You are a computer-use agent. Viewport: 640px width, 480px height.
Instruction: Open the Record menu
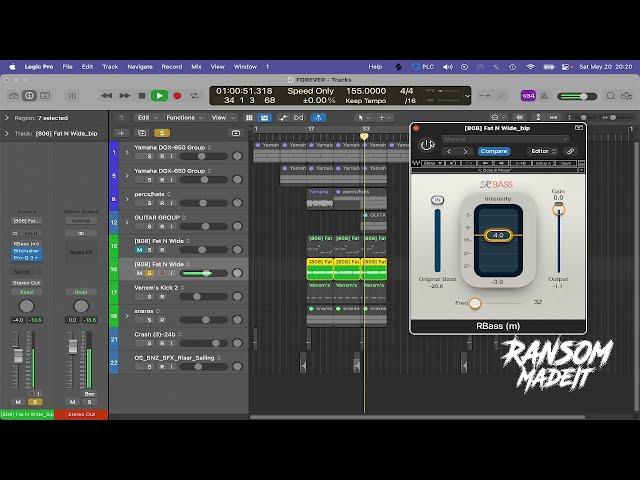171,67
